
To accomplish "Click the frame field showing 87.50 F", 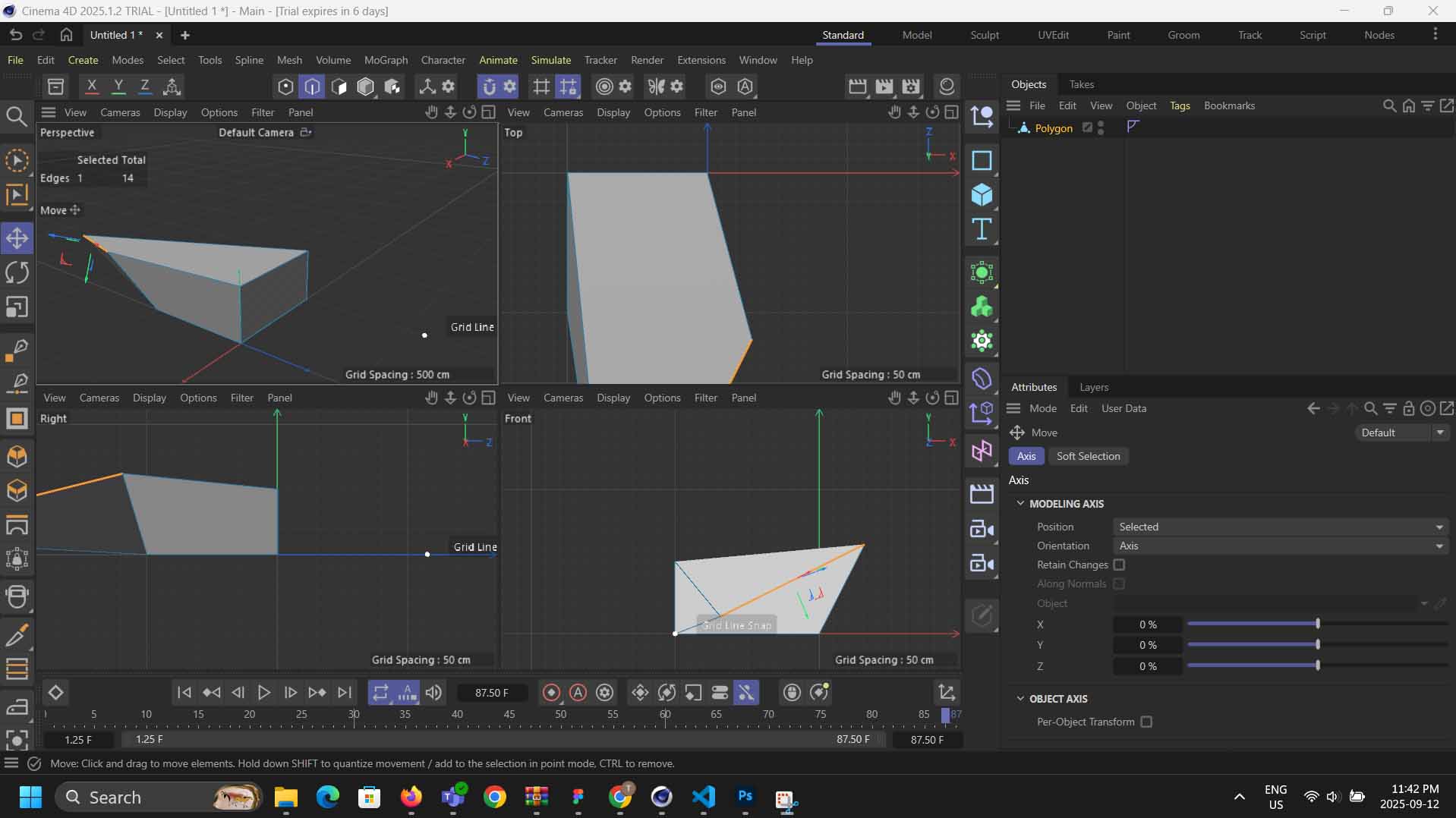I will point(492,692).
